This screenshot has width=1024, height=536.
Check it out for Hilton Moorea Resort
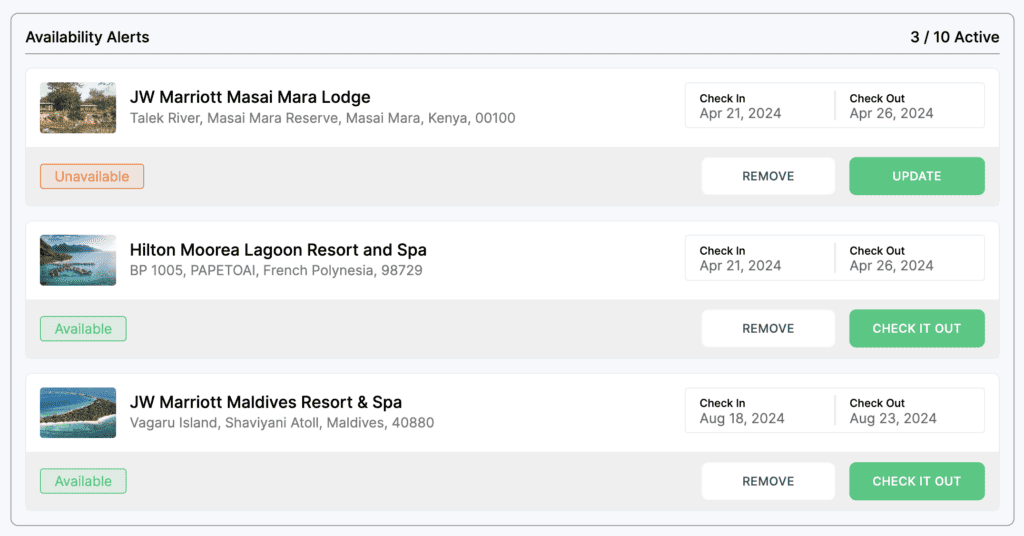coord(916,328)
